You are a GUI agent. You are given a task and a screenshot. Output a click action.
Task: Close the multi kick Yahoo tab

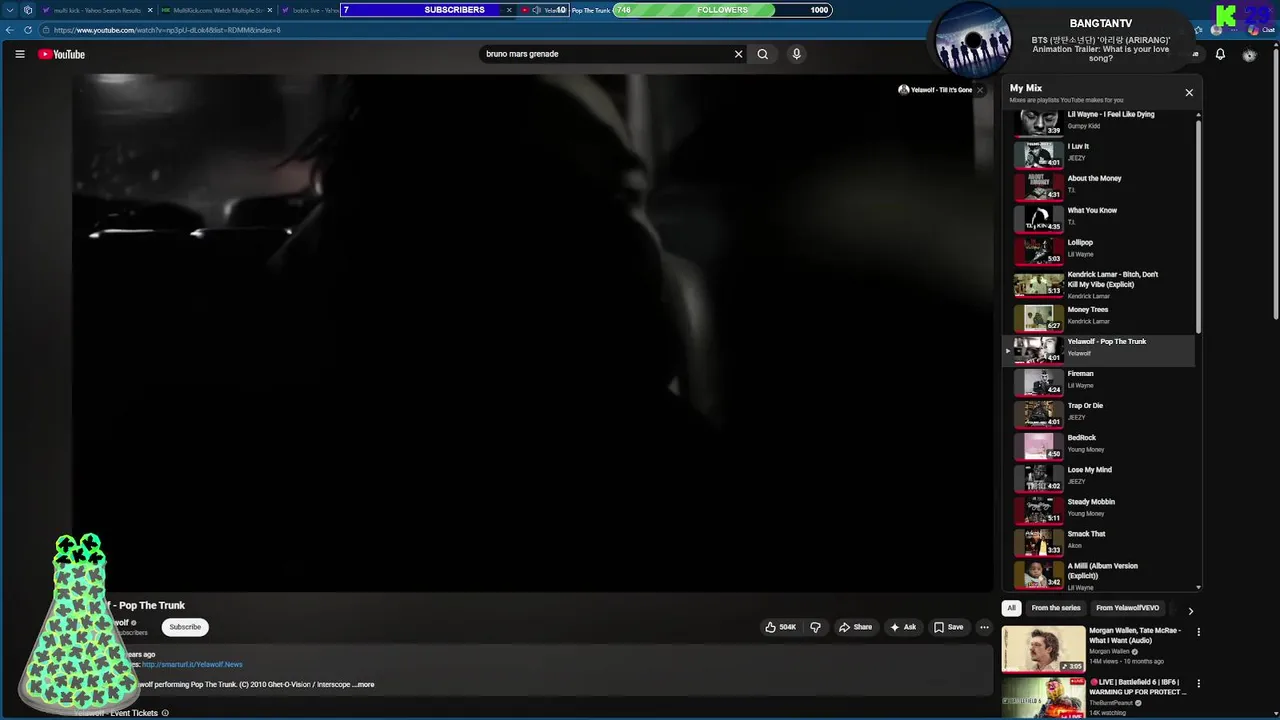(x=151, y=10)
